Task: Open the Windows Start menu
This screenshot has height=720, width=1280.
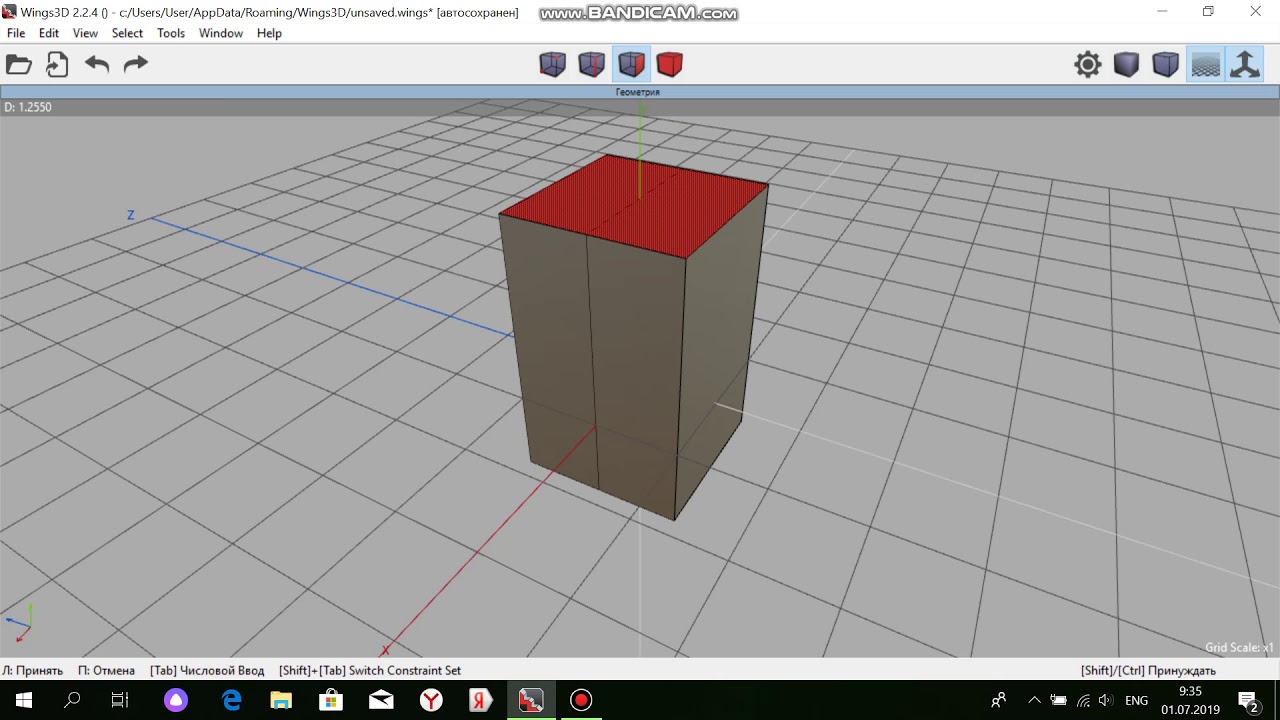Action: pos(24,700)
